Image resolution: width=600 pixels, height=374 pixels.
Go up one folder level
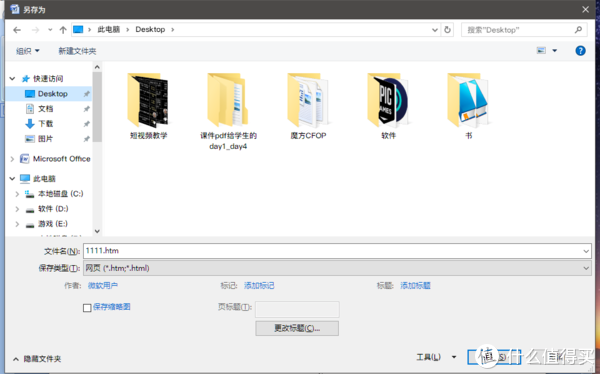pyautogui.click(x=63, y=30)
